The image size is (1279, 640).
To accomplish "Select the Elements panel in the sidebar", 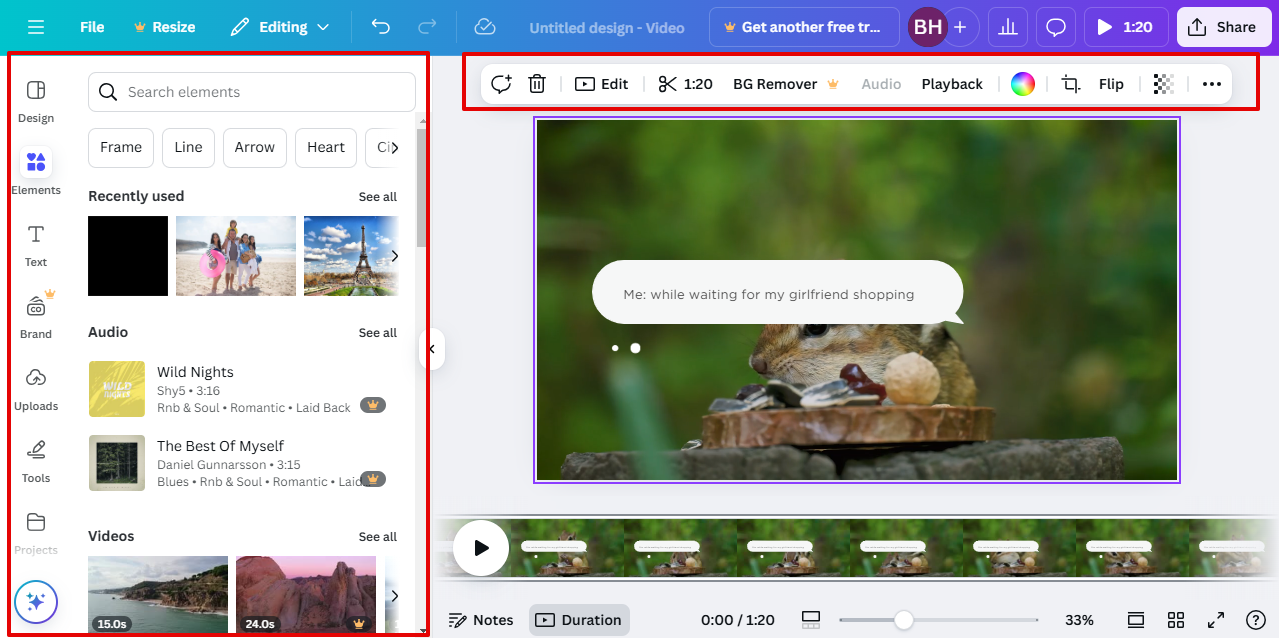I will click(36, 170).
